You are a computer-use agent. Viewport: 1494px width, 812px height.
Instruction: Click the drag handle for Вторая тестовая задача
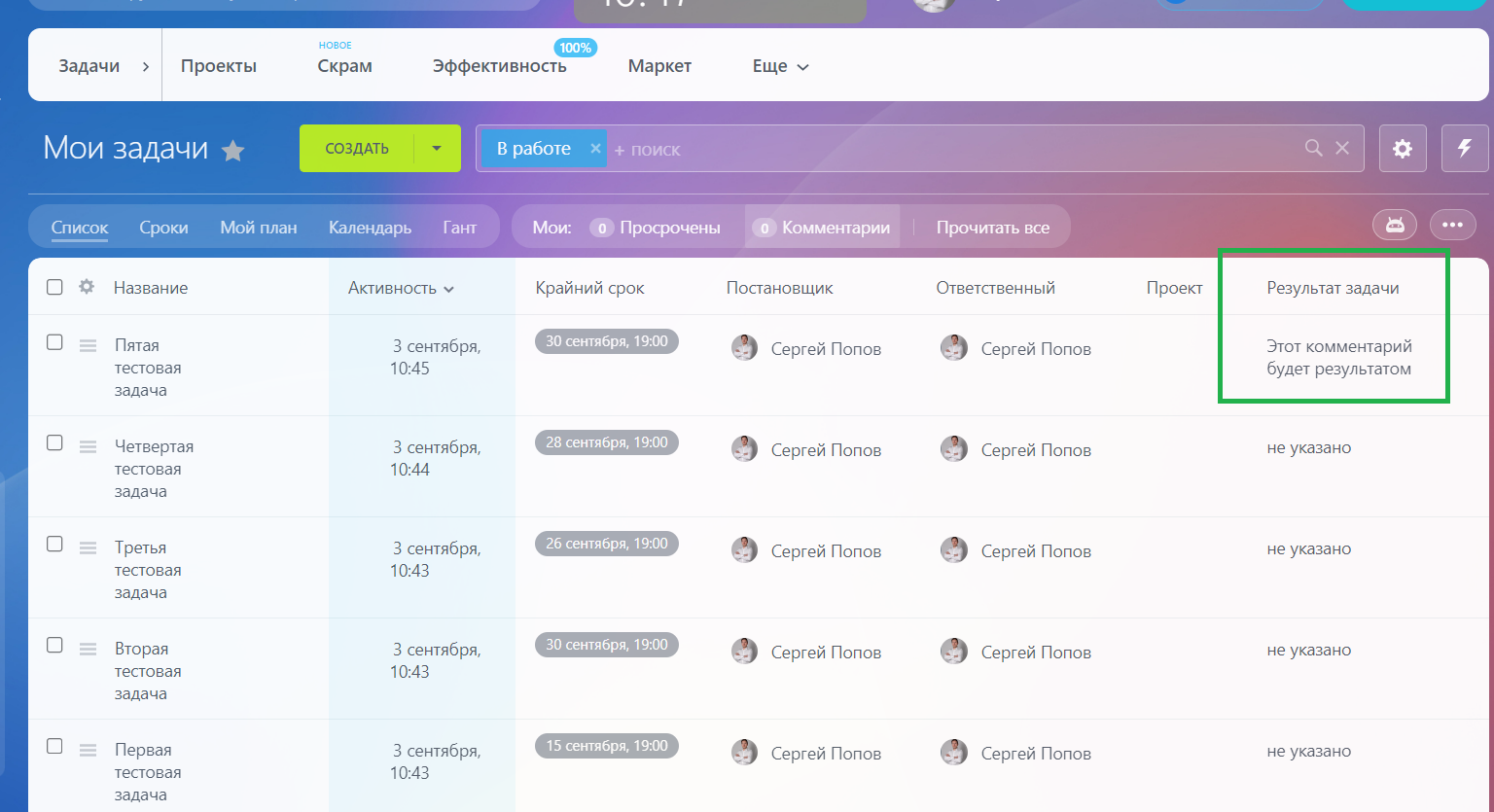click(88, 649)
